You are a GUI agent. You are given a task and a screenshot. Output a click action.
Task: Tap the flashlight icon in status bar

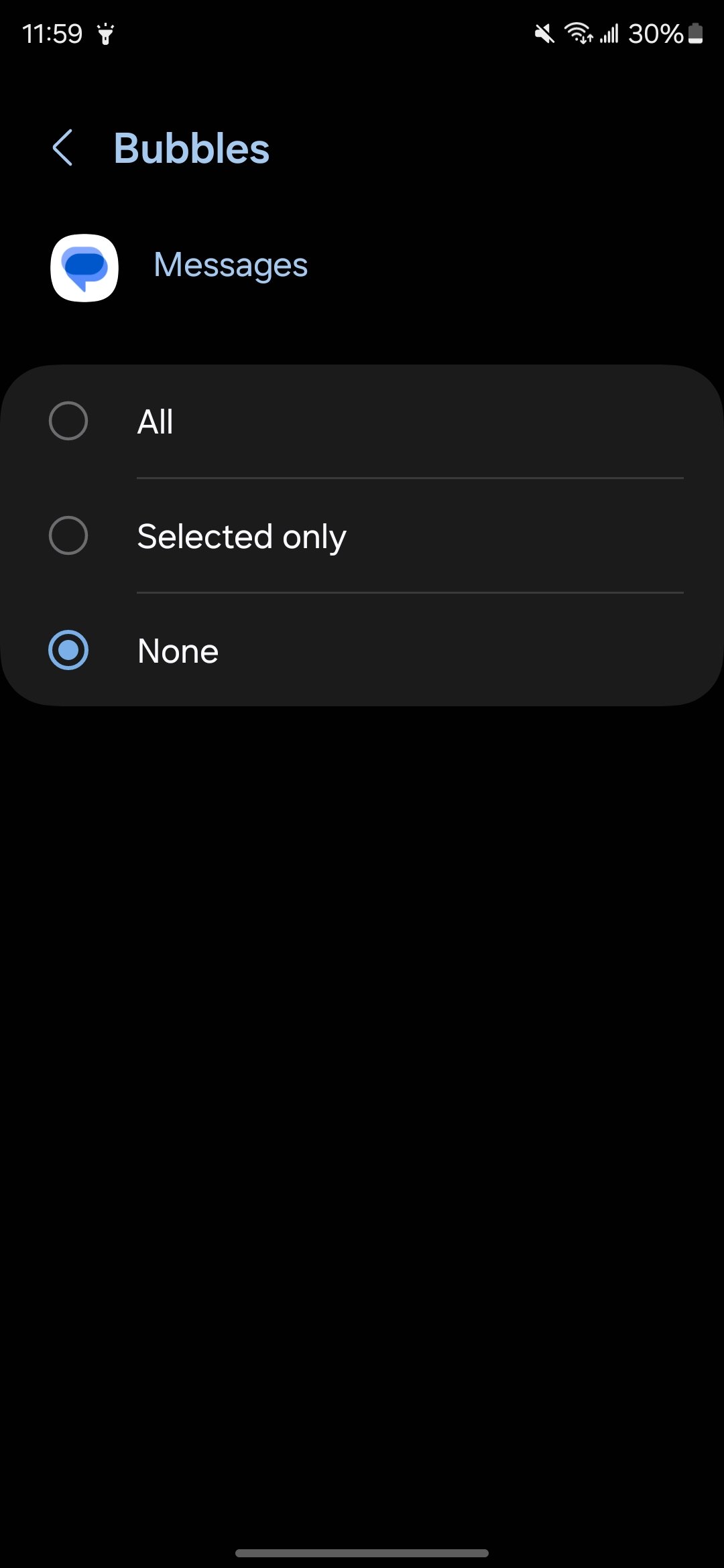click(x=105, y=34)
